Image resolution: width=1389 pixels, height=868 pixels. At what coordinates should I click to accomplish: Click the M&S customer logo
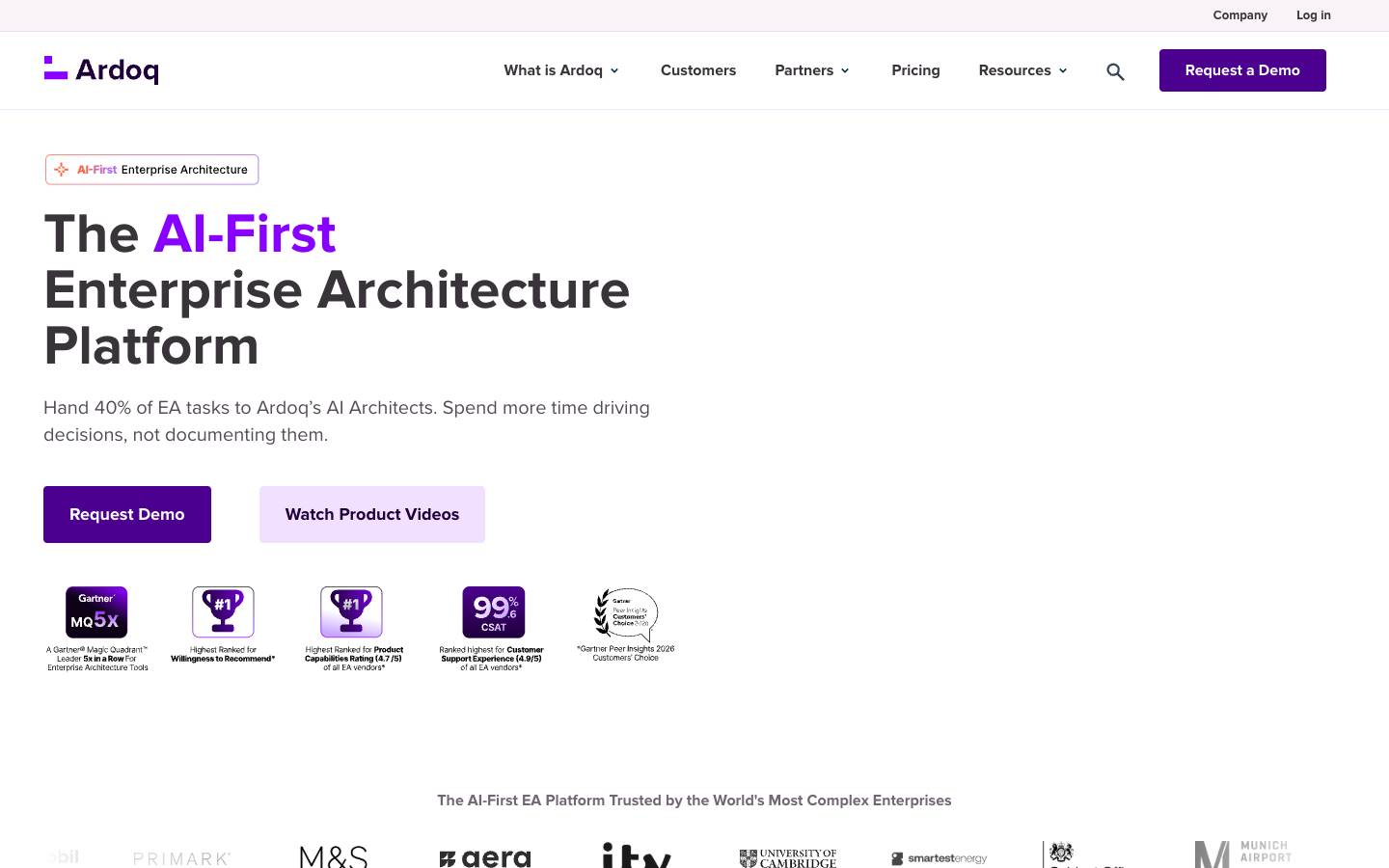click(334, 856)
